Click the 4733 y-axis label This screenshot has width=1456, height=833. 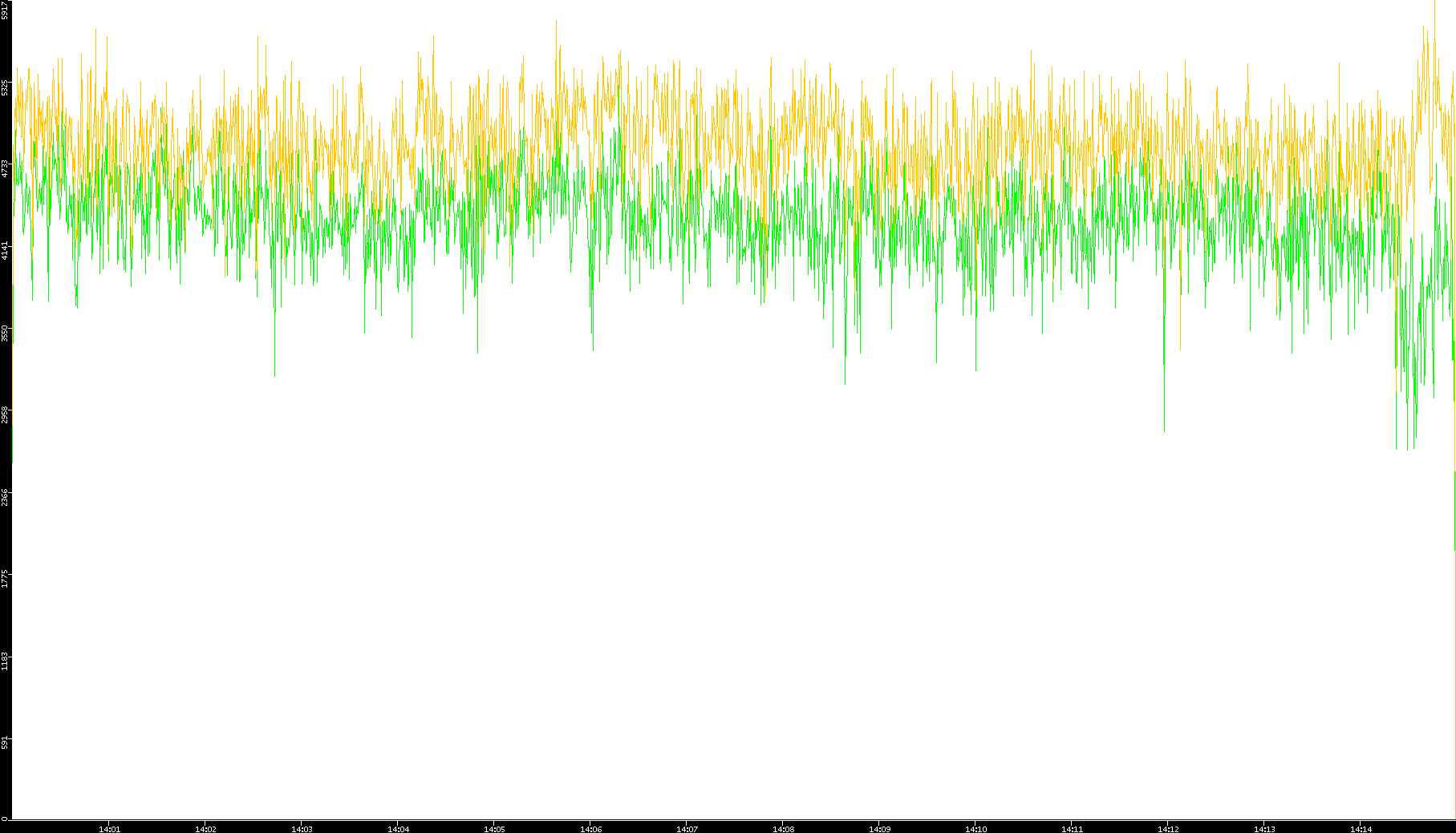pos(5,168)
